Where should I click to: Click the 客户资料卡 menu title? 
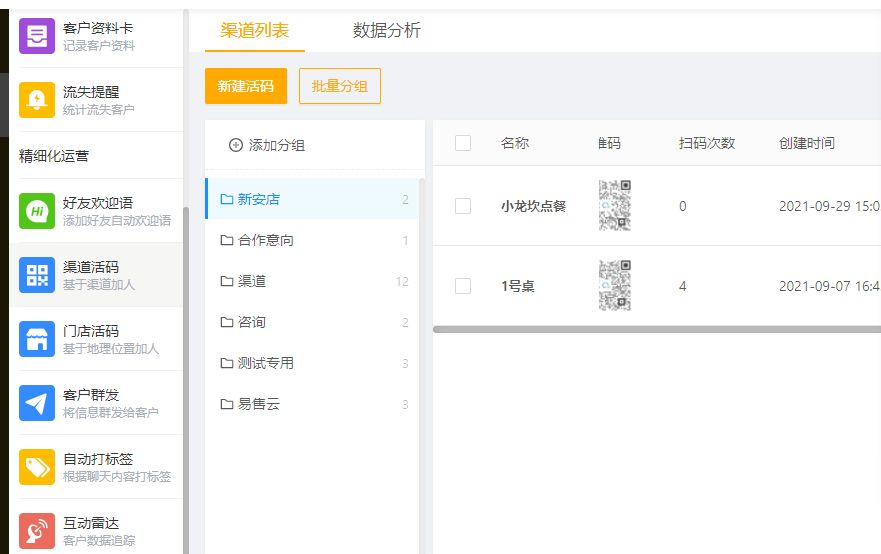coord(98,28)
